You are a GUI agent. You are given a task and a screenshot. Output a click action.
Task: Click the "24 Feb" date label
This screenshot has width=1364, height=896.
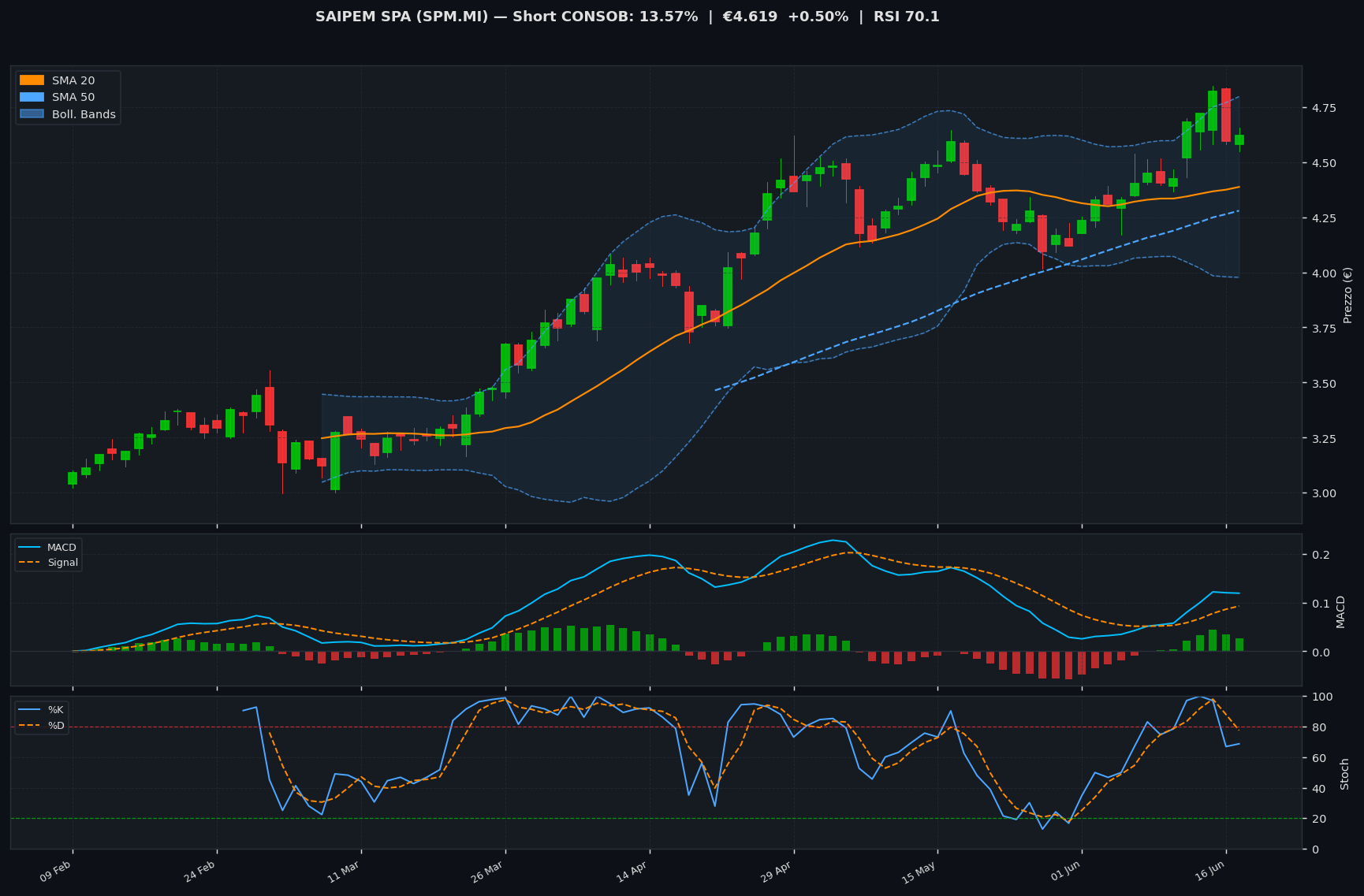click(199, 872)
